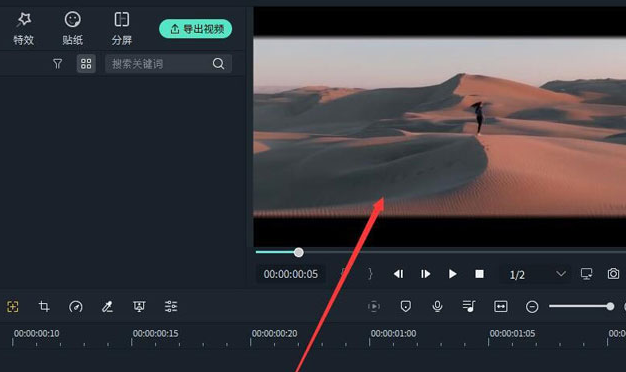The width and height of the screenshot is (626, 372).
Task: Click the 00:00:00:10 timeline ruler mark
Action: 36,333
